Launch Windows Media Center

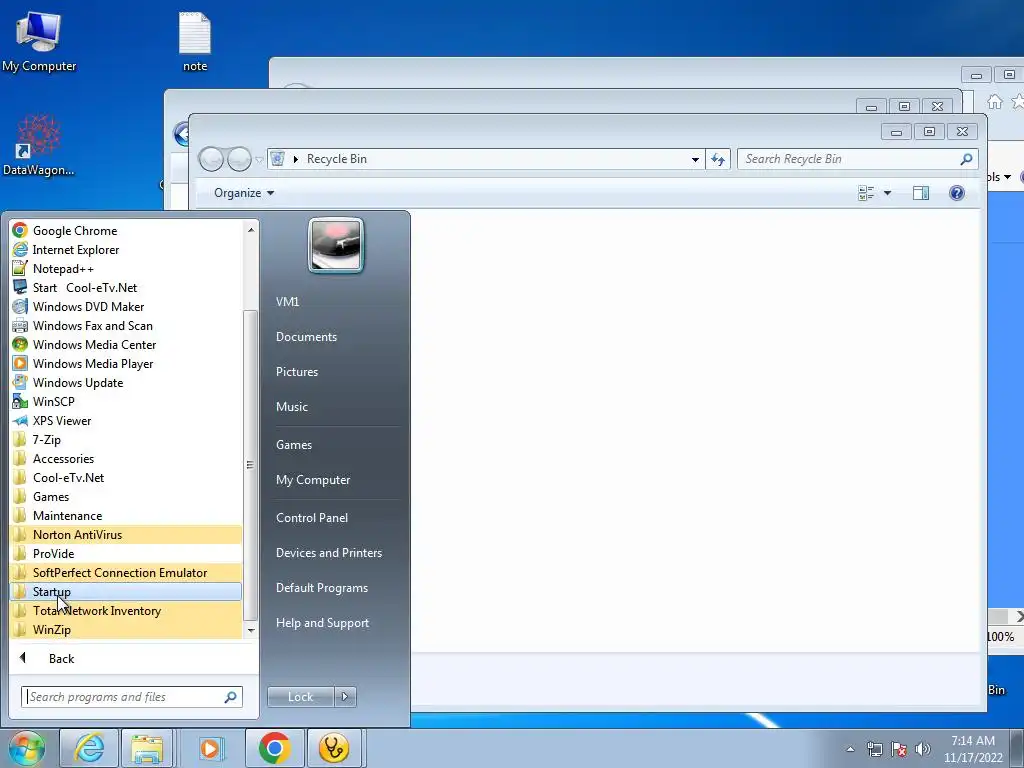point(126,344)
